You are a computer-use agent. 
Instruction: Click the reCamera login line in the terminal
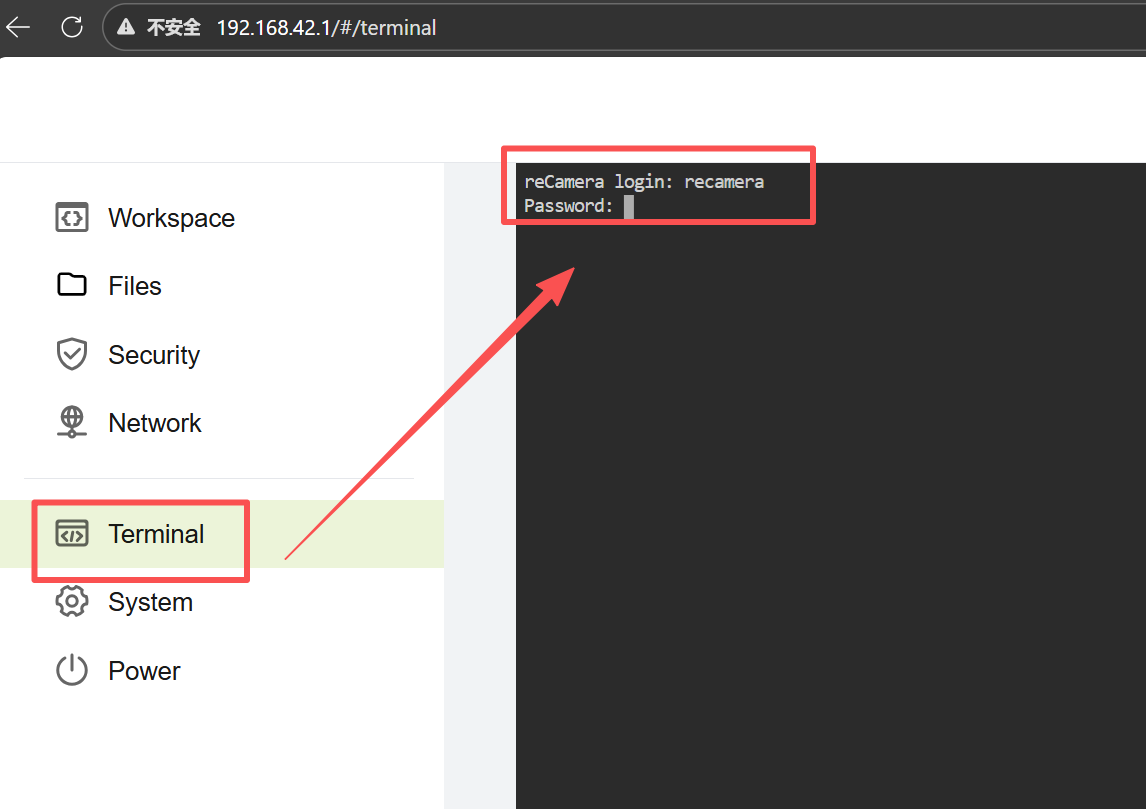[643, 182]
